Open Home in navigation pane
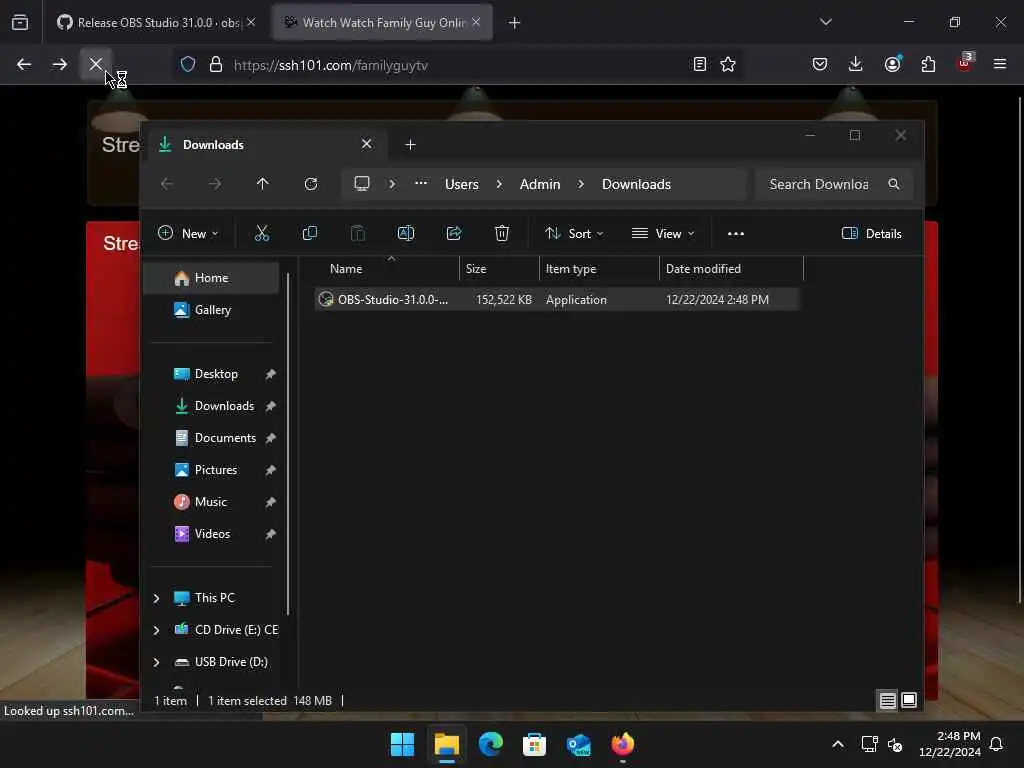Image resolution: width=1024 pixels, height=768 pixels. coord(212,278)
